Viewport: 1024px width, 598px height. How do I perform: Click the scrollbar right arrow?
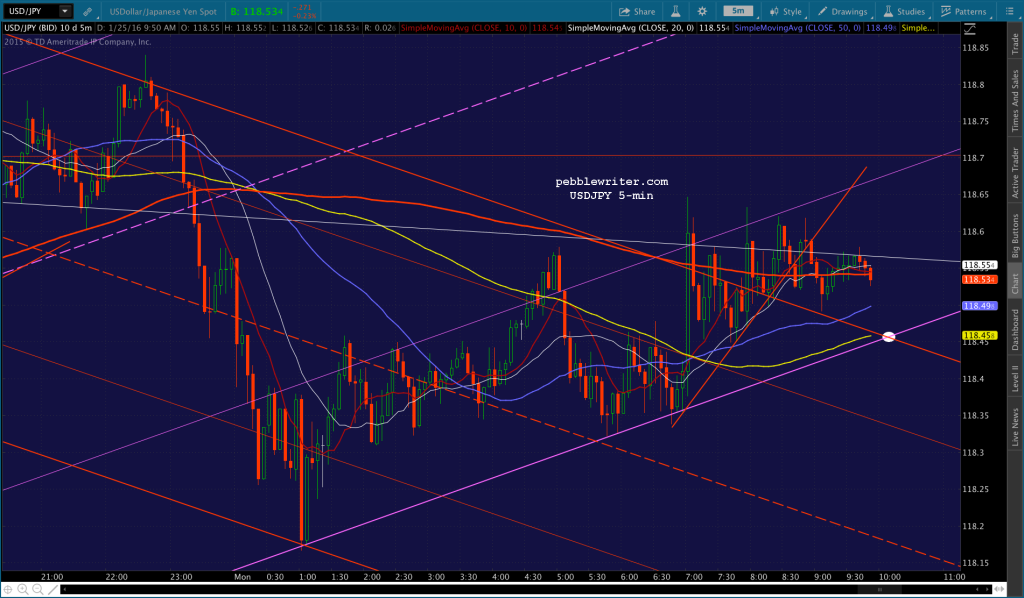pos(987,590)
